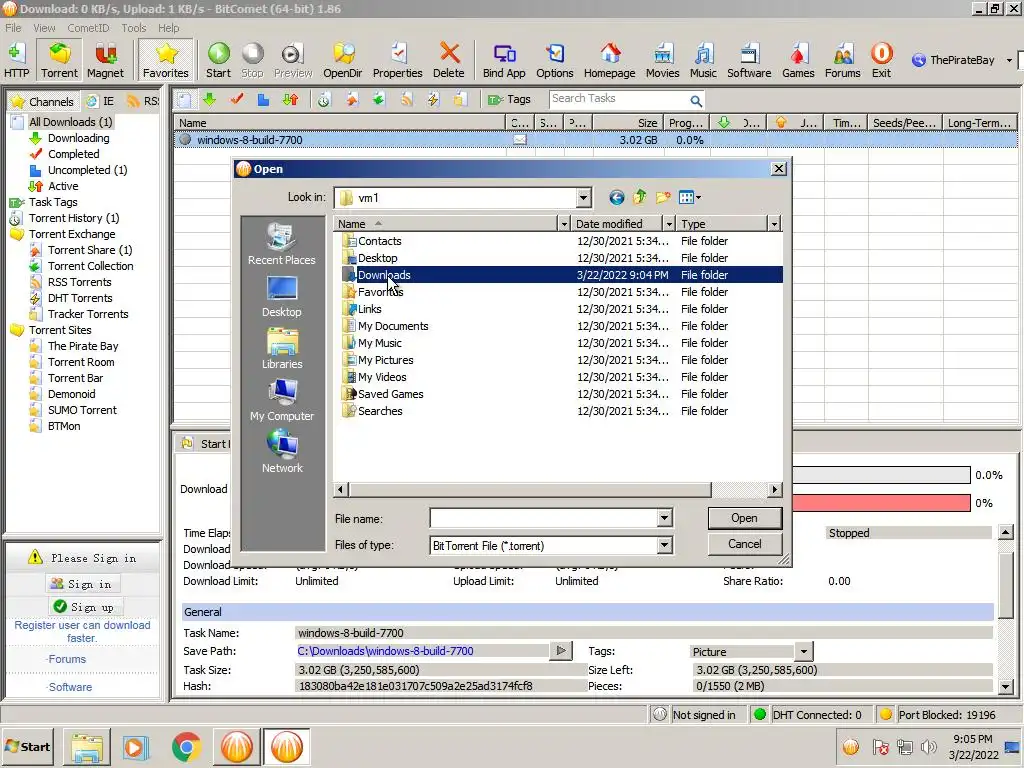Toggle the Favorites panel button
Screen dimensions: 1024x768
tap(166, 60)
